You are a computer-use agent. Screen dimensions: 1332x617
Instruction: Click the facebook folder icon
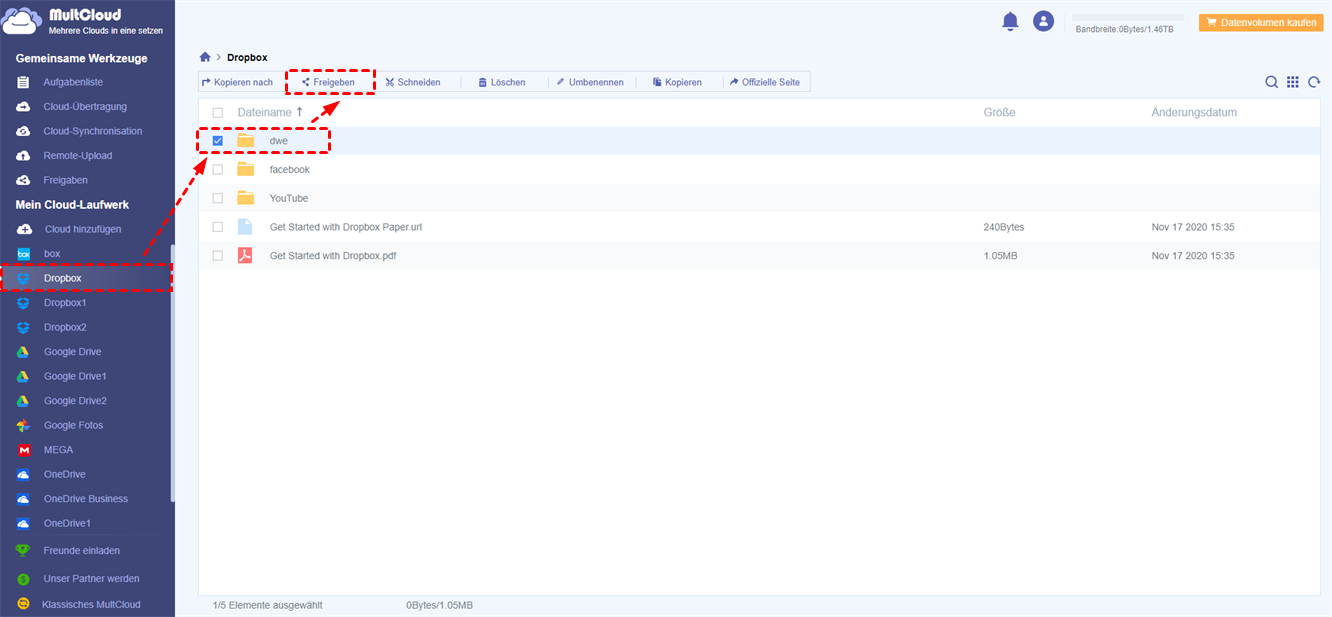coord(246,169)
